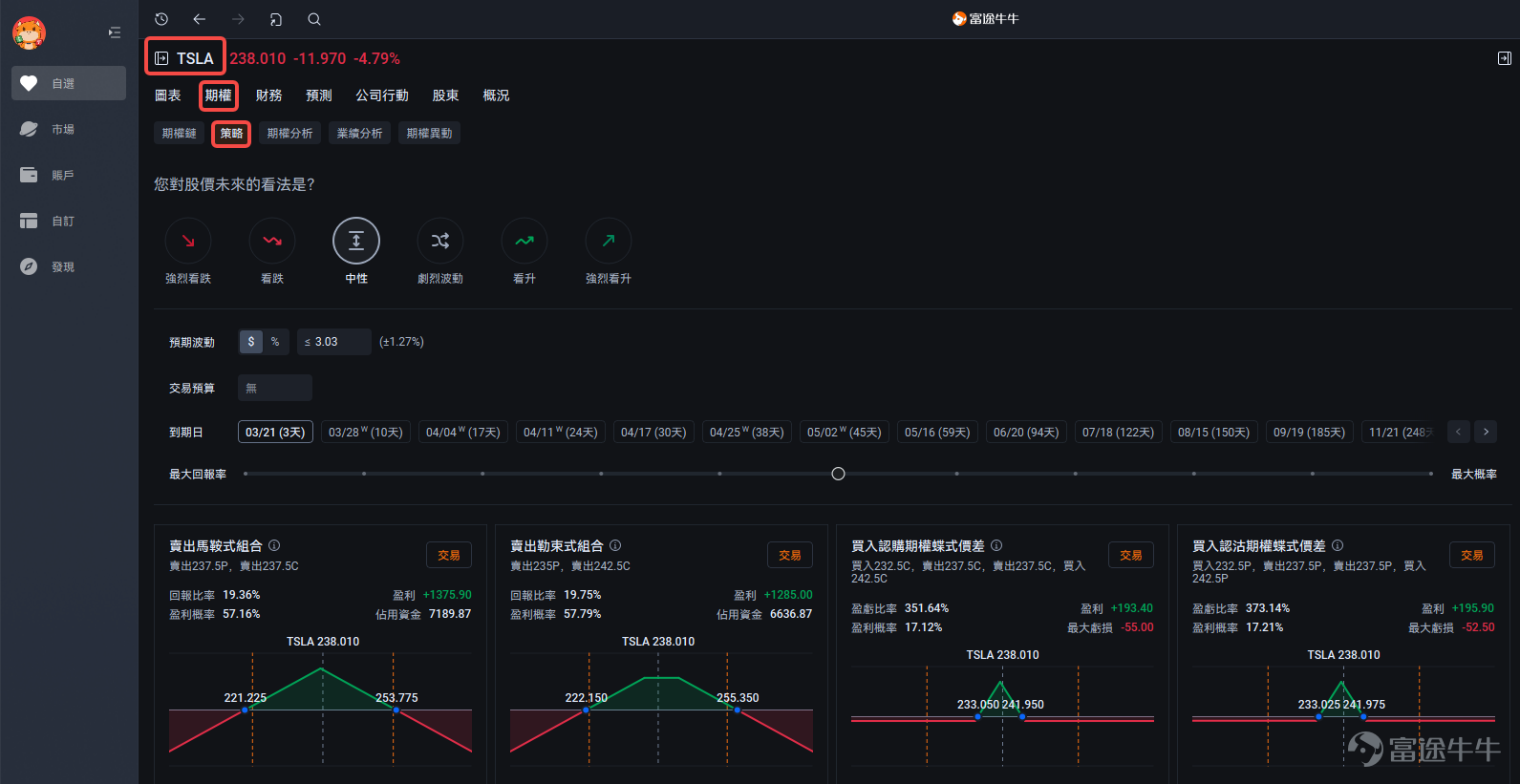This screenshot has width=1520, height=784.
Task: Click the panel expand icon at top right
Action: click(x=1504, y=58)
